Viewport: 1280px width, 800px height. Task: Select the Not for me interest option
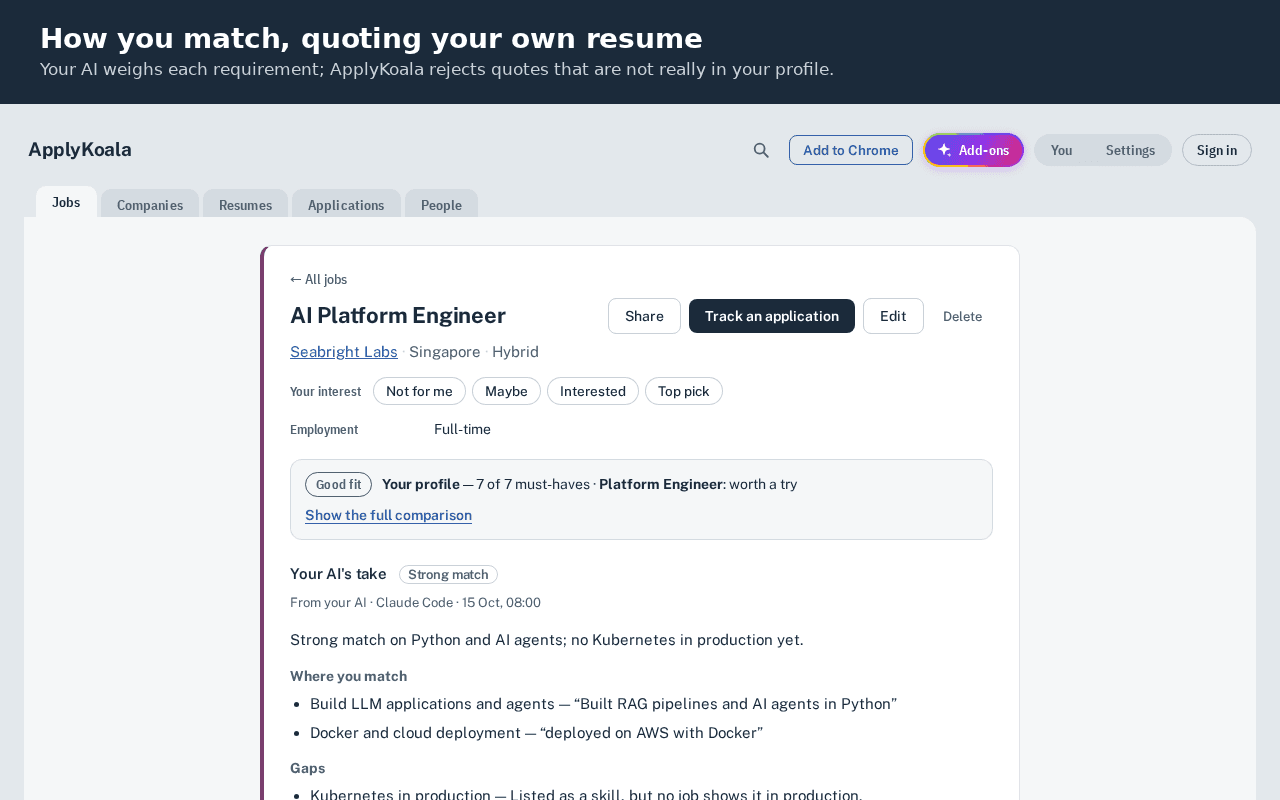click(419, 391)
